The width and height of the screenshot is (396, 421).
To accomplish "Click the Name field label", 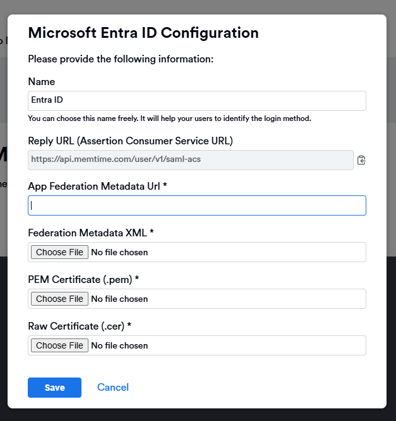I will pyautogui.click(x=42, y=82).
